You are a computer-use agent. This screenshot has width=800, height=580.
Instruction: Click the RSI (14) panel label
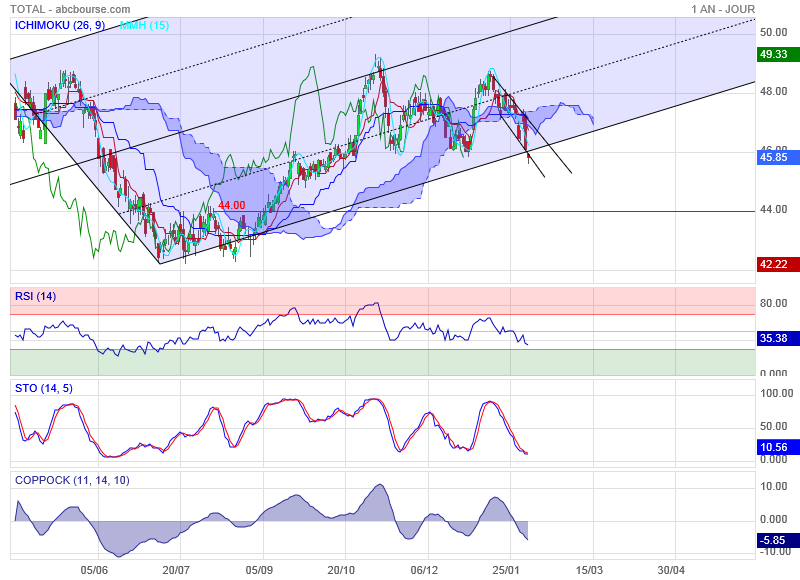36,296
